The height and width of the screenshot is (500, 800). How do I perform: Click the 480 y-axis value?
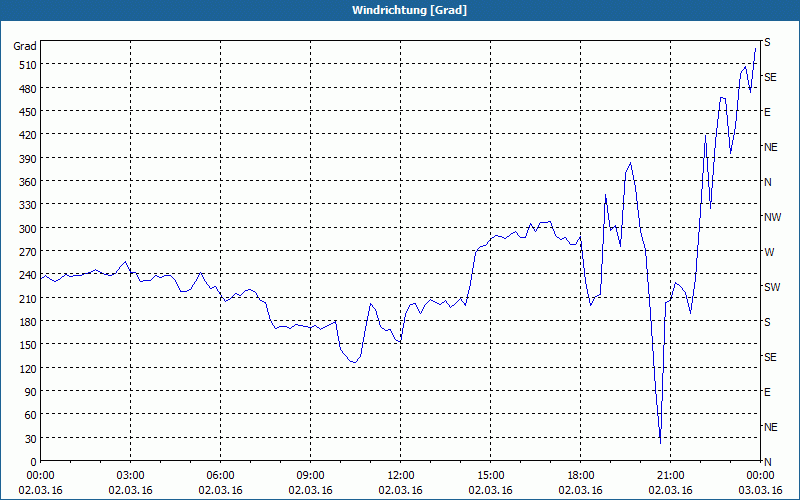click(28, 89)
